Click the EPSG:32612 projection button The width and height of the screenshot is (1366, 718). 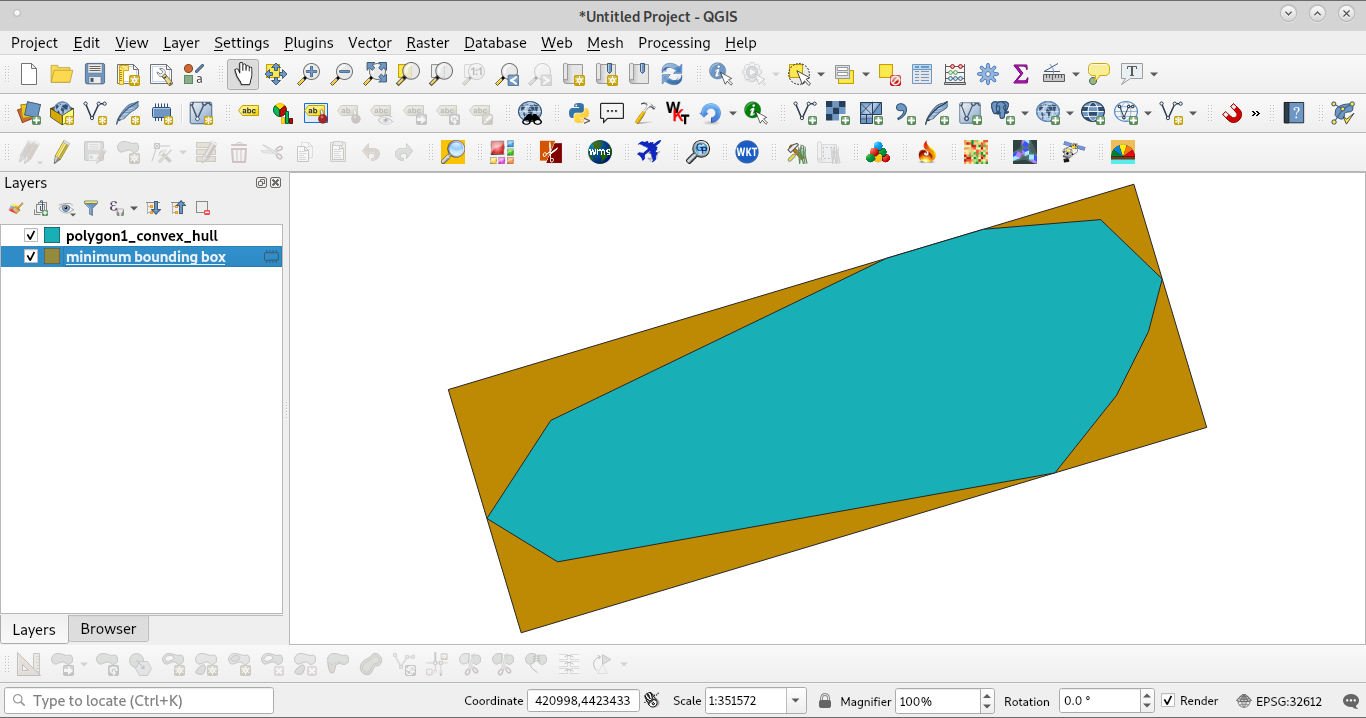(x=1289, y=701)
